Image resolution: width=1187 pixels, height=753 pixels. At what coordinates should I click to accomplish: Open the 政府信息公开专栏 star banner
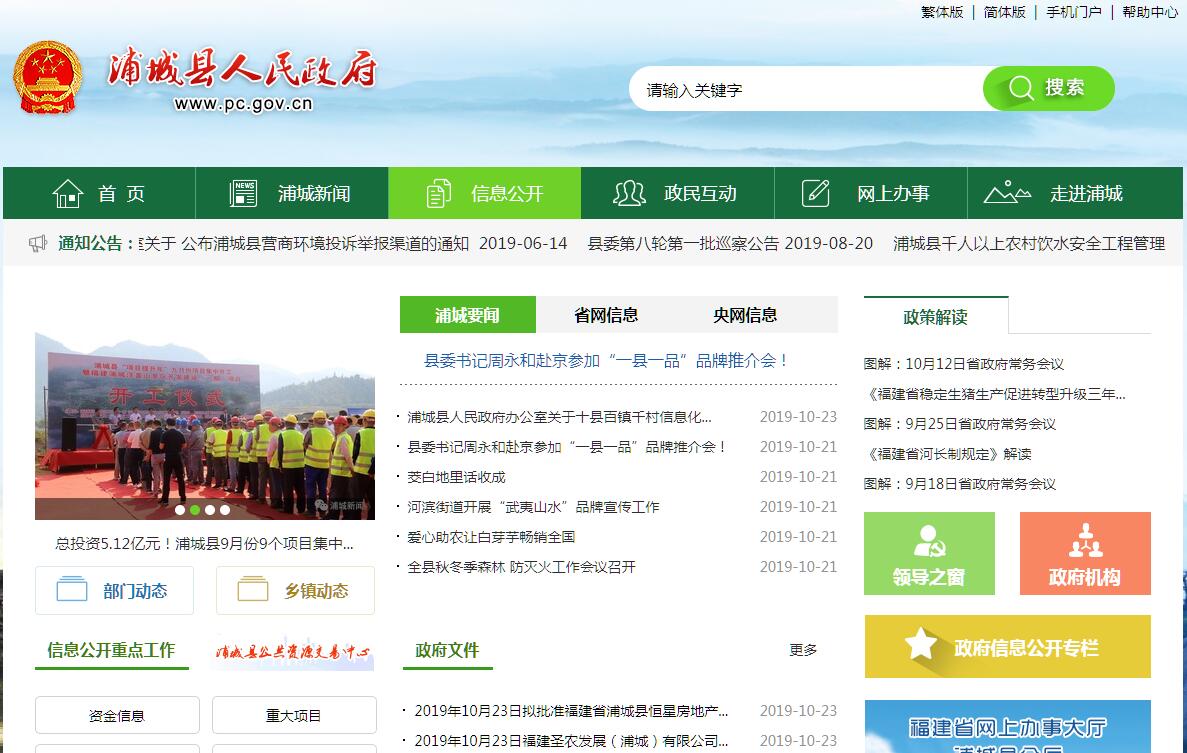coord(1007,647)
